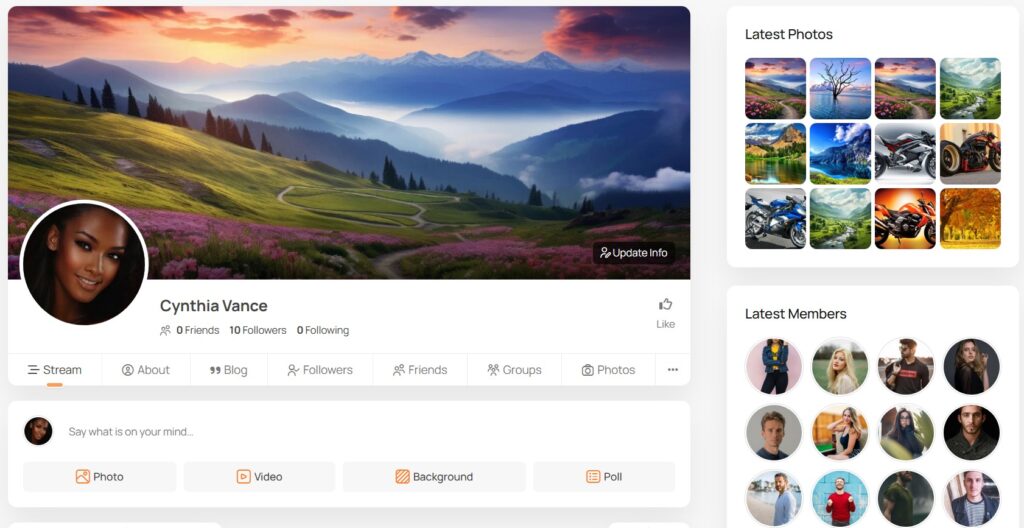Add a Video to the post
The image size is (1024, 528).
259,477
